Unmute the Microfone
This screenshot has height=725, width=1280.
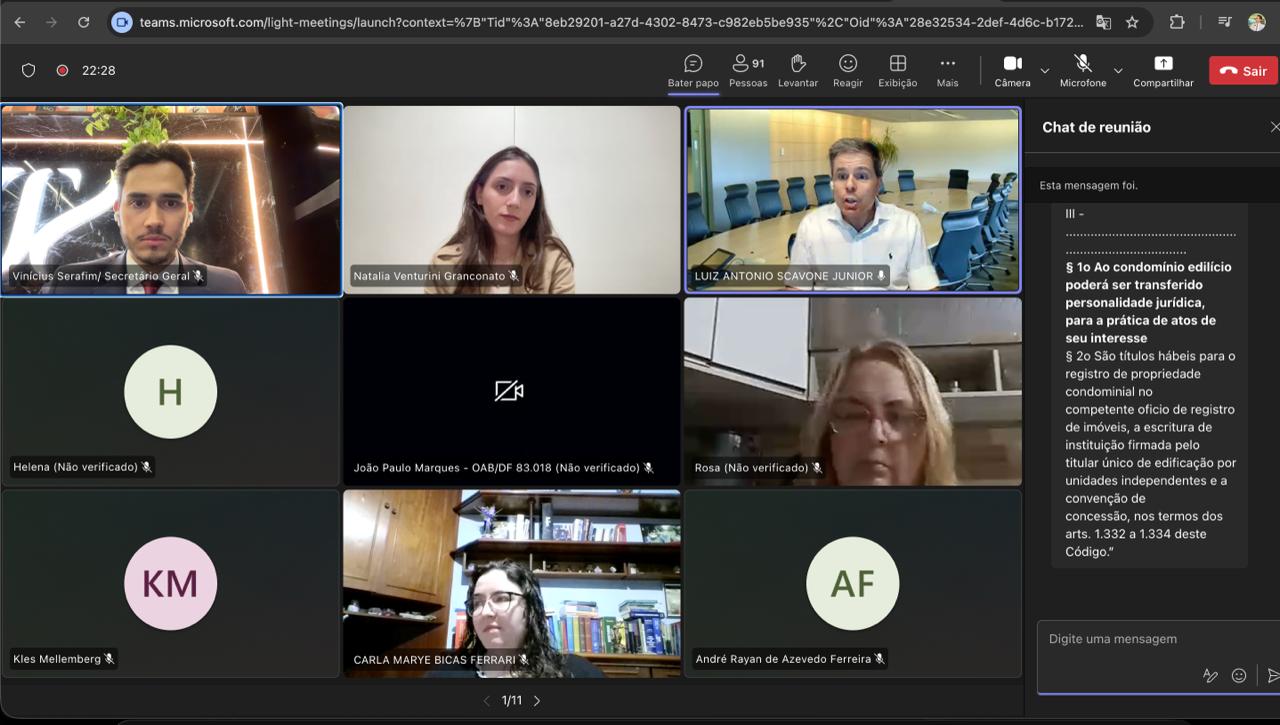(x=1082, y=70)
